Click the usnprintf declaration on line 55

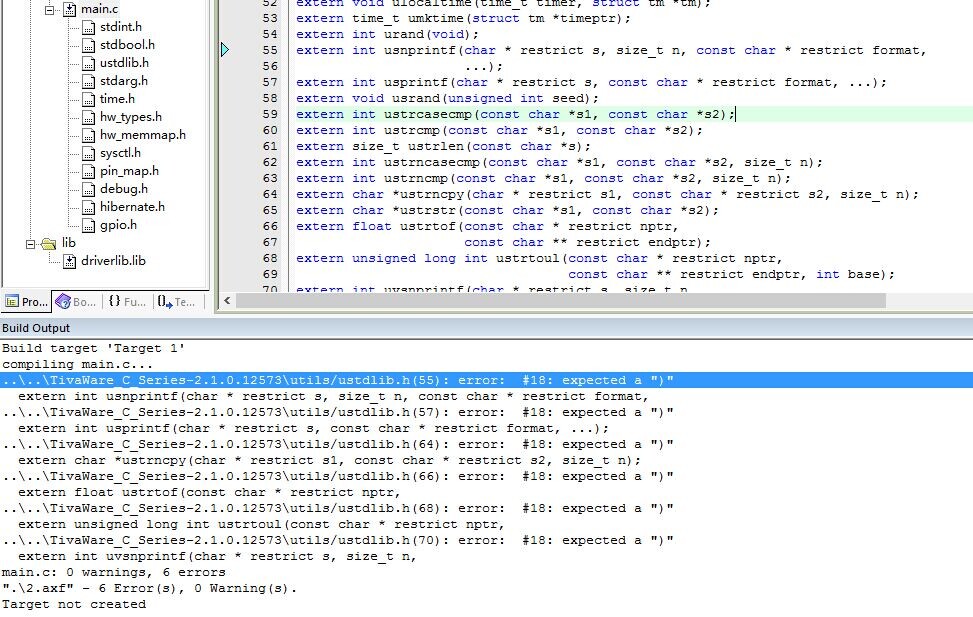pos(611,50)
